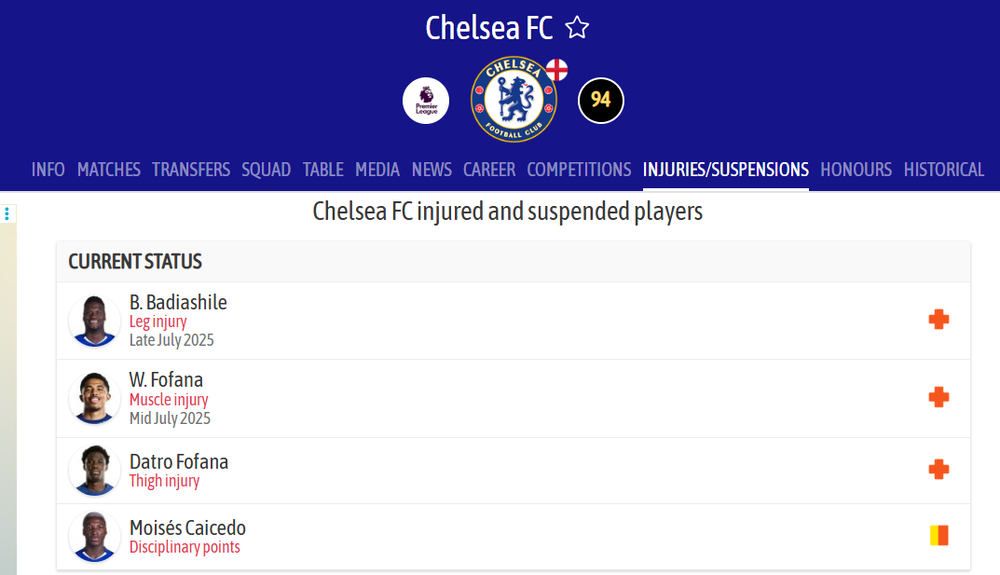Select the HONOURS tab

click(x=856, y=170)
